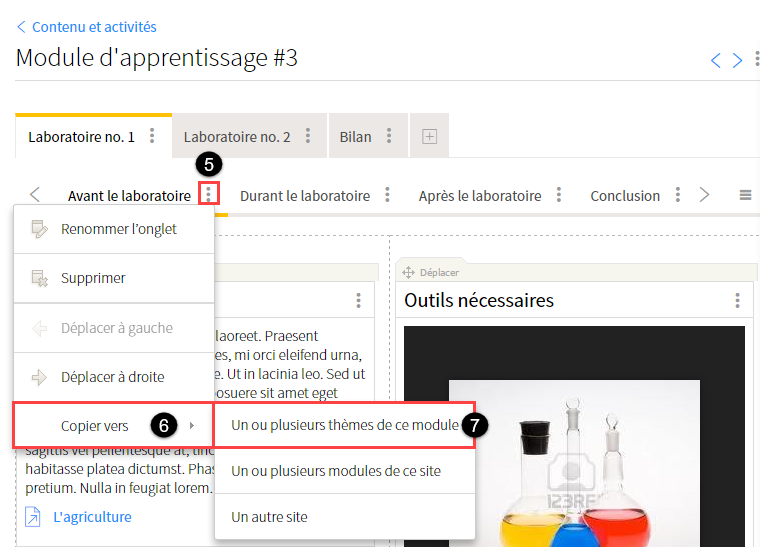This screenshot has width=760, height=547.
Task: Choose Déplacer à droite menu entry
Action: pos(114,377)
